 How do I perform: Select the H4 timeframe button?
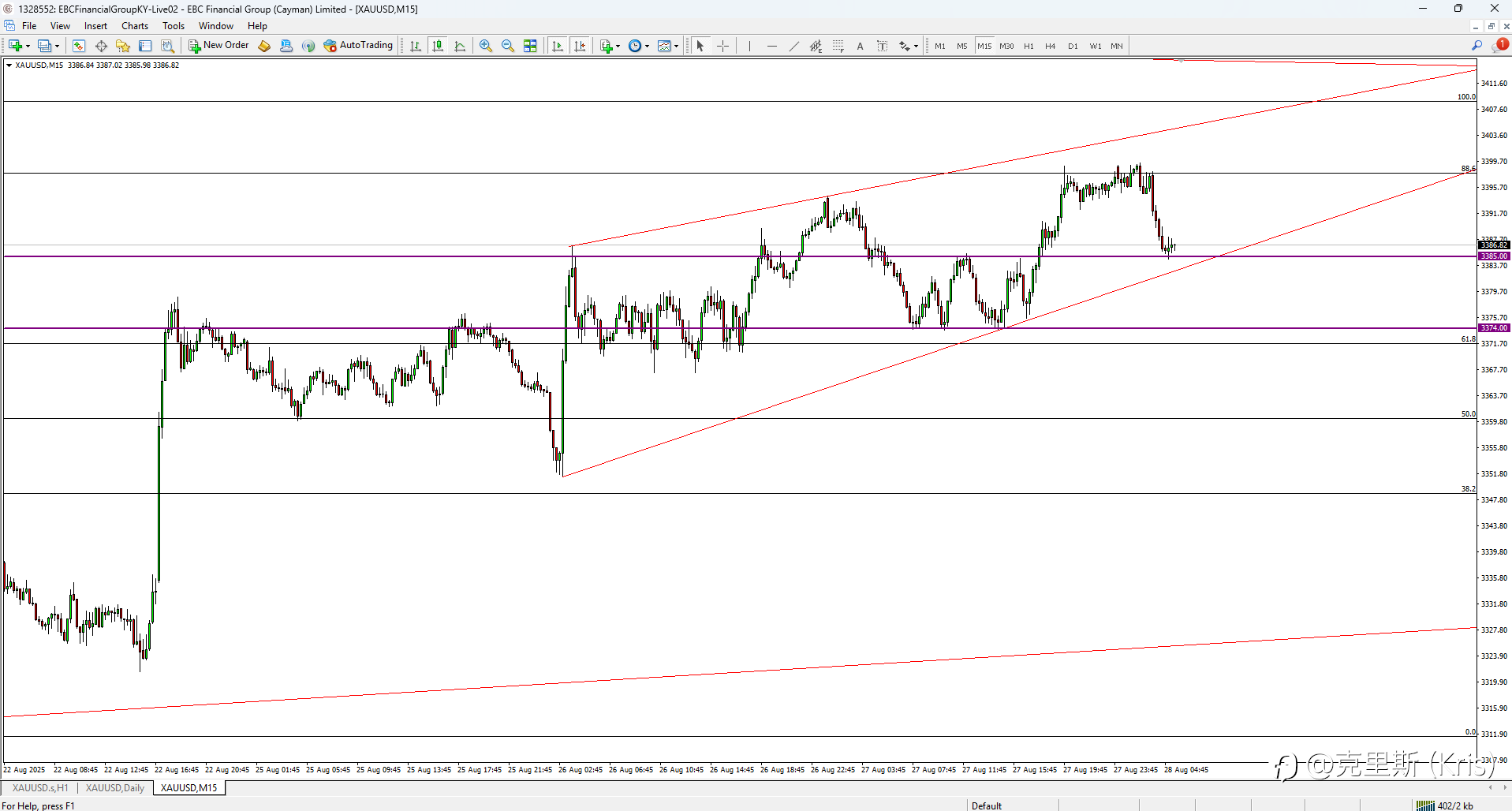[x=1050, y=46]
